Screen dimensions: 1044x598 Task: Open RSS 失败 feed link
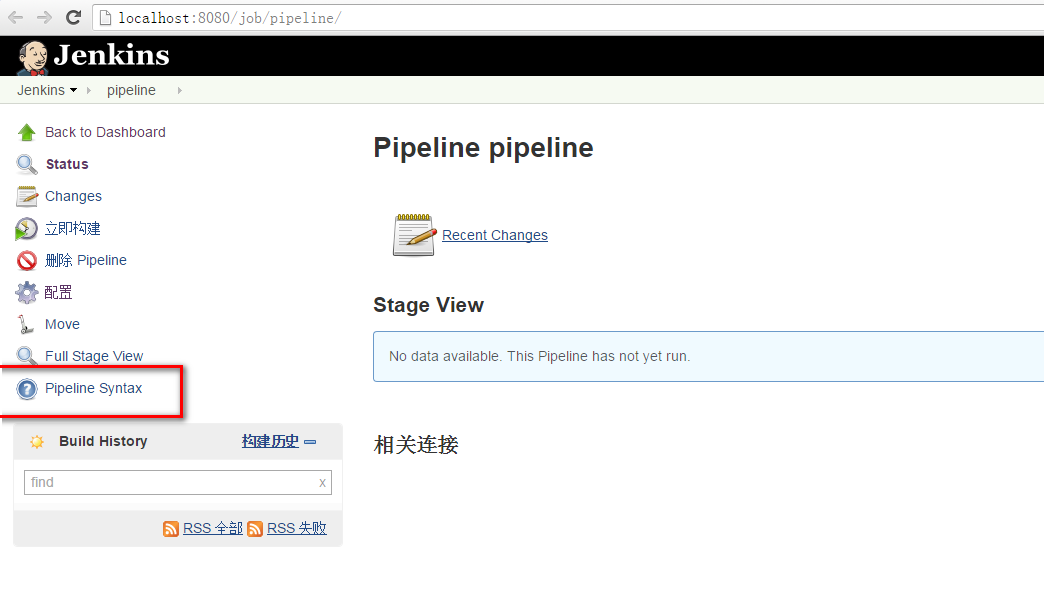point(296,528)
